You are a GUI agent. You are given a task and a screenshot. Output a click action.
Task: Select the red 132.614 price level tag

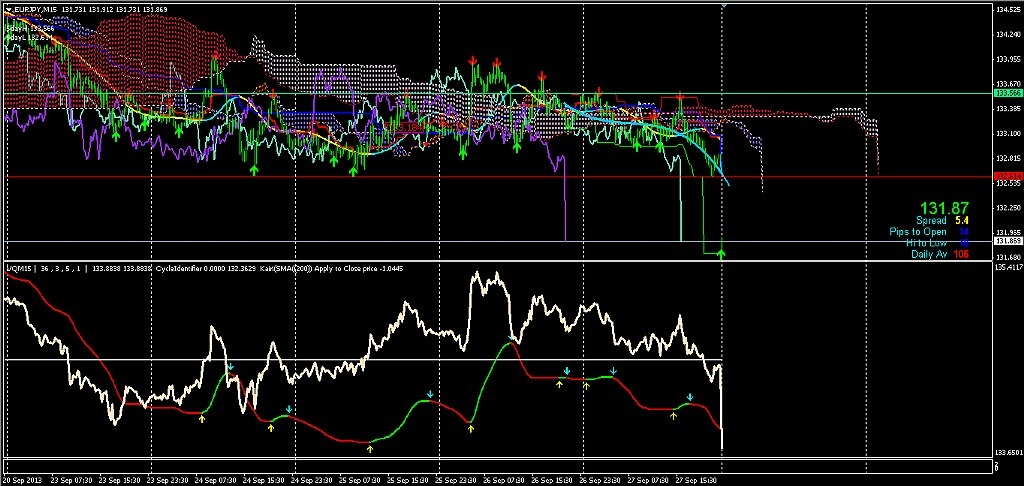(x=1006, y=177)
